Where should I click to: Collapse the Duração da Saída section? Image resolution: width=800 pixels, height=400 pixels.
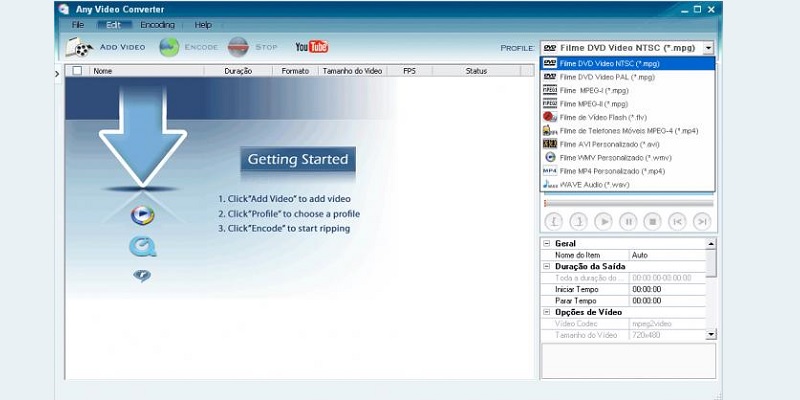[546, 266]
